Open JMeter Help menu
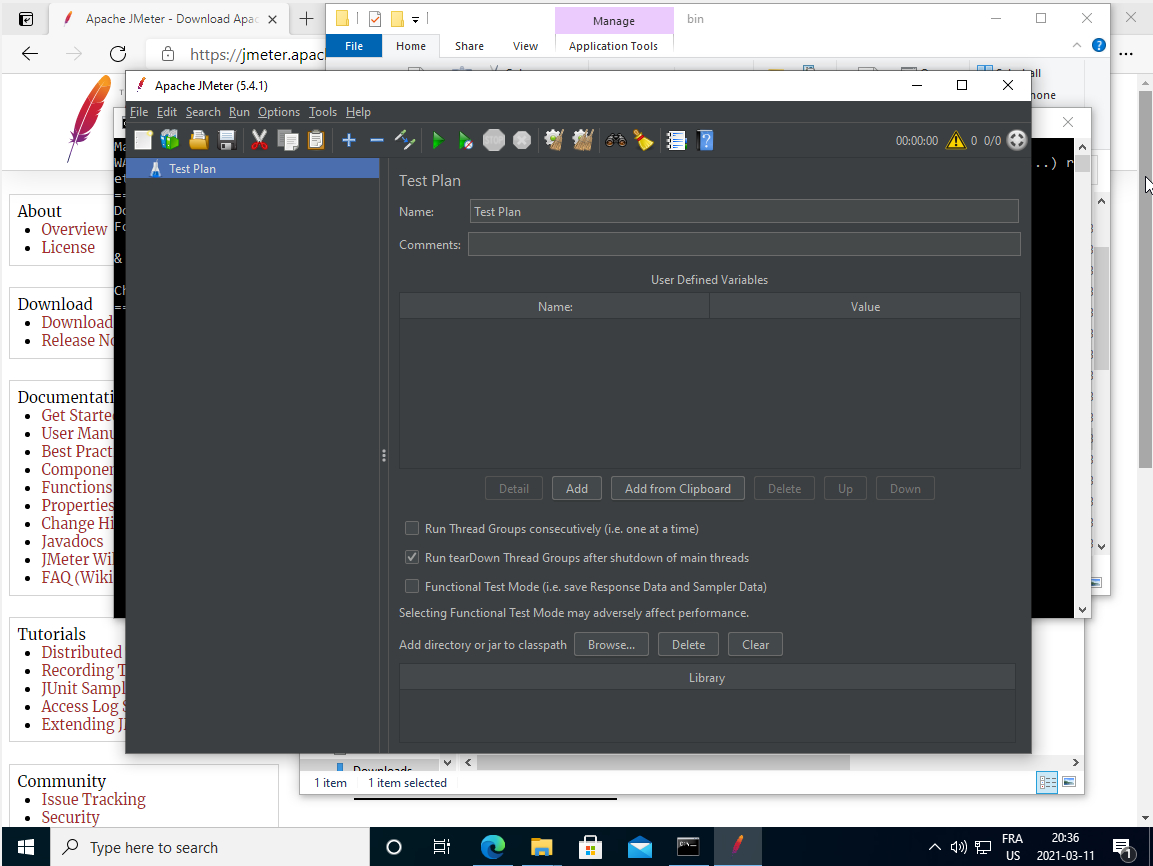The height and width of the screenshot is (866, 1153). click(358, 112)
